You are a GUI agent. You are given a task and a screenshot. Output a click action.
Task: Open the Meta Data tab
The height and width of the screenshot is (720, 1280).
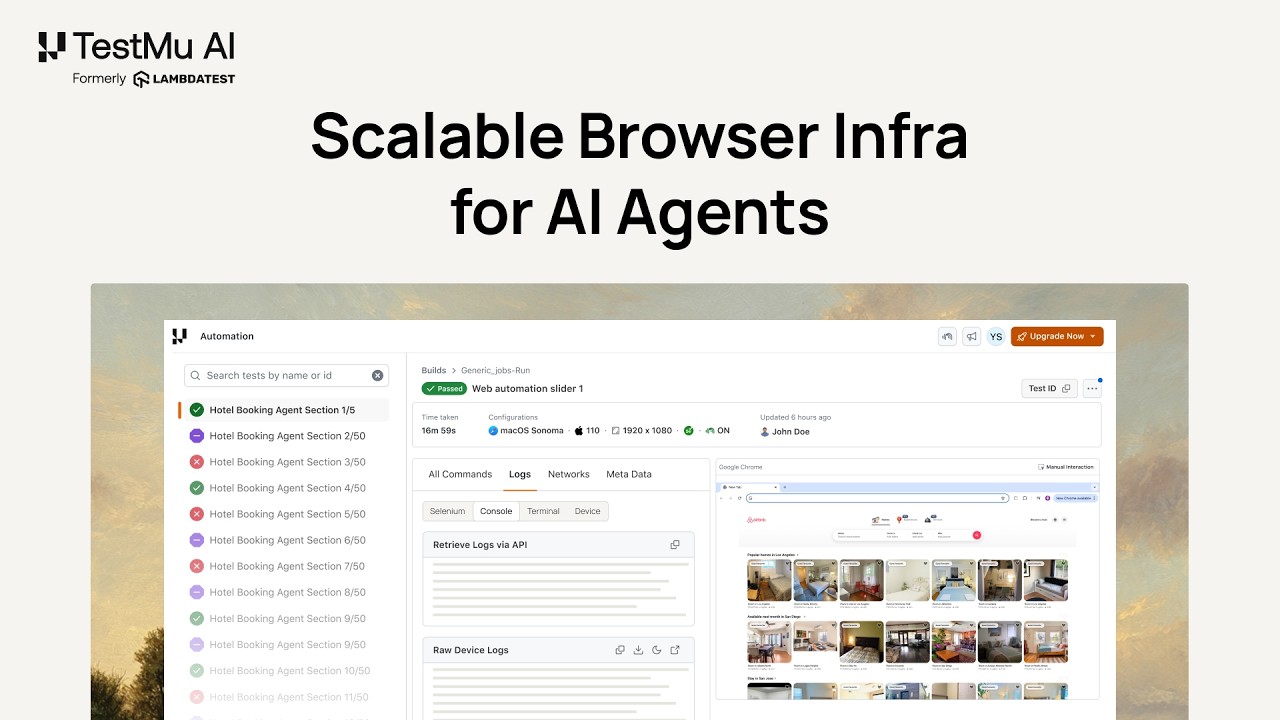629,474
